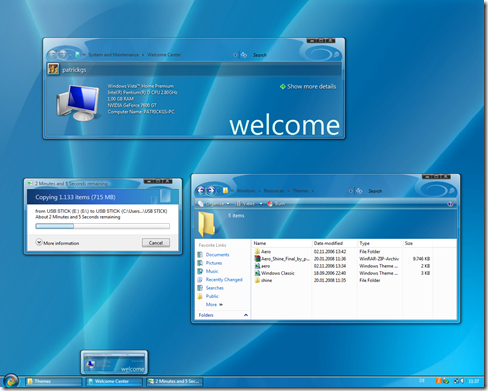Open the Start menu orb
The width and height of the screenshot is (488, 391).
coord(11,381)
